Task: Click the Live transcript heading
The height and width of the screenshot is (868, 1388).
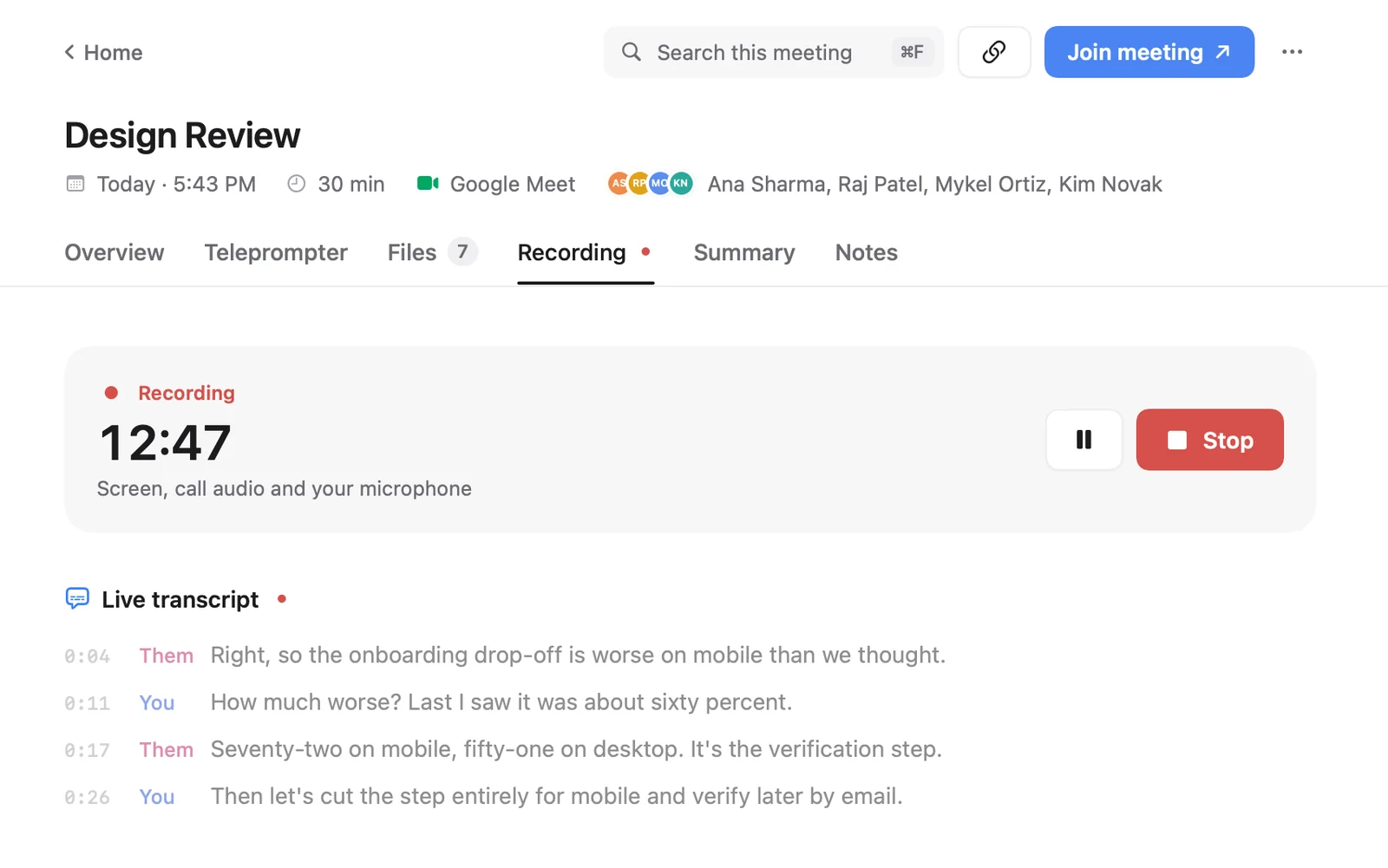Action: [180, 599]
